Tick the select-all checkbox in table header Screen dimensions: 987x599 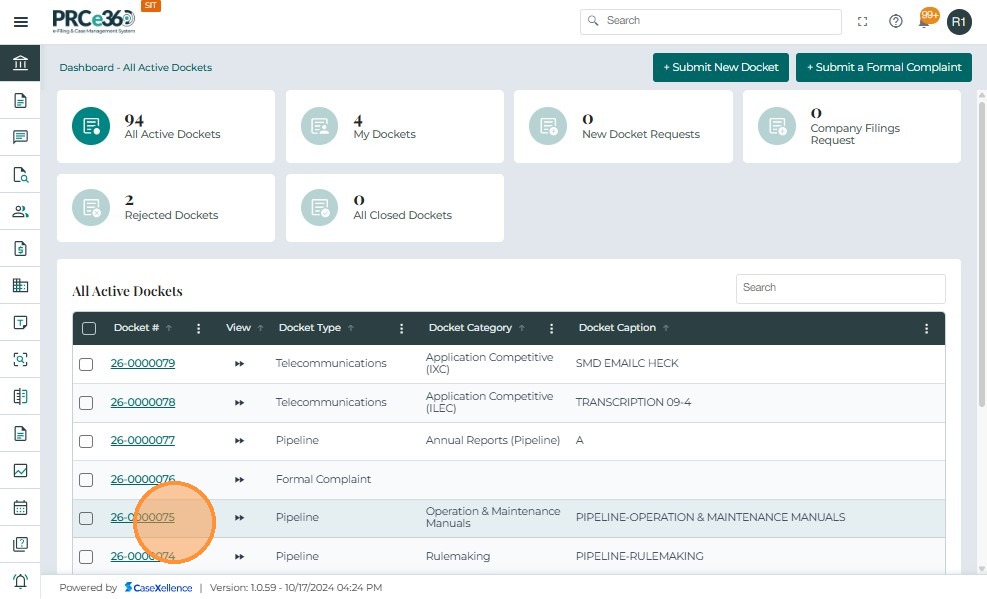pos(89,328)
